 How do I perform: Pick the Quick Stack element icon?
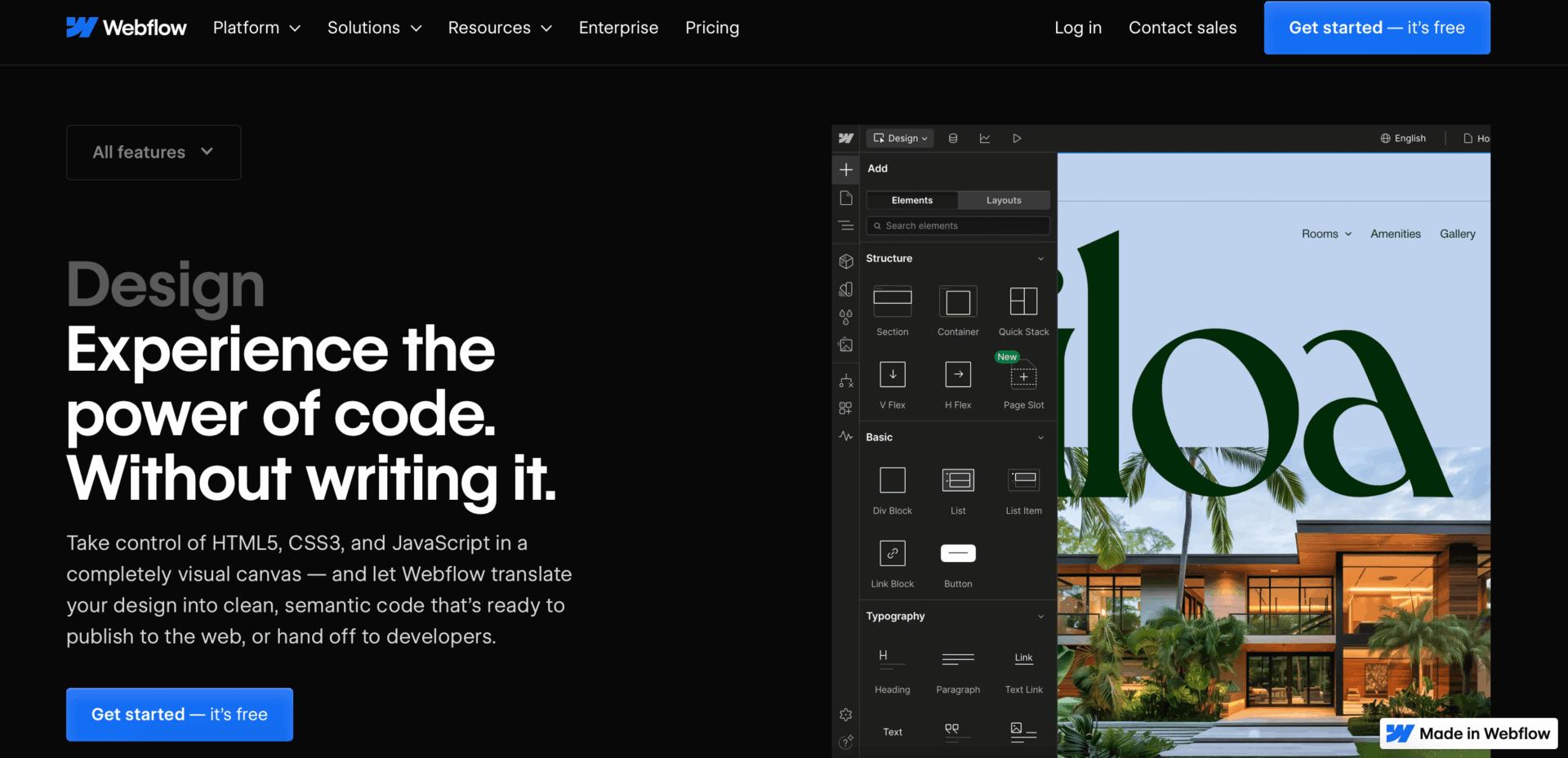coord(1022,301)
